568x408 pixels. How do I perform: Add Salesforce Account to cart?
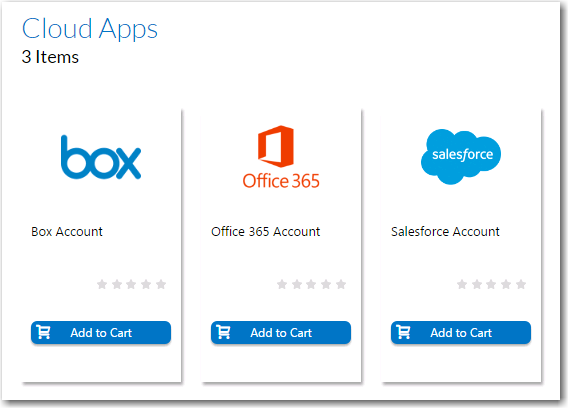tap(461, 332)
